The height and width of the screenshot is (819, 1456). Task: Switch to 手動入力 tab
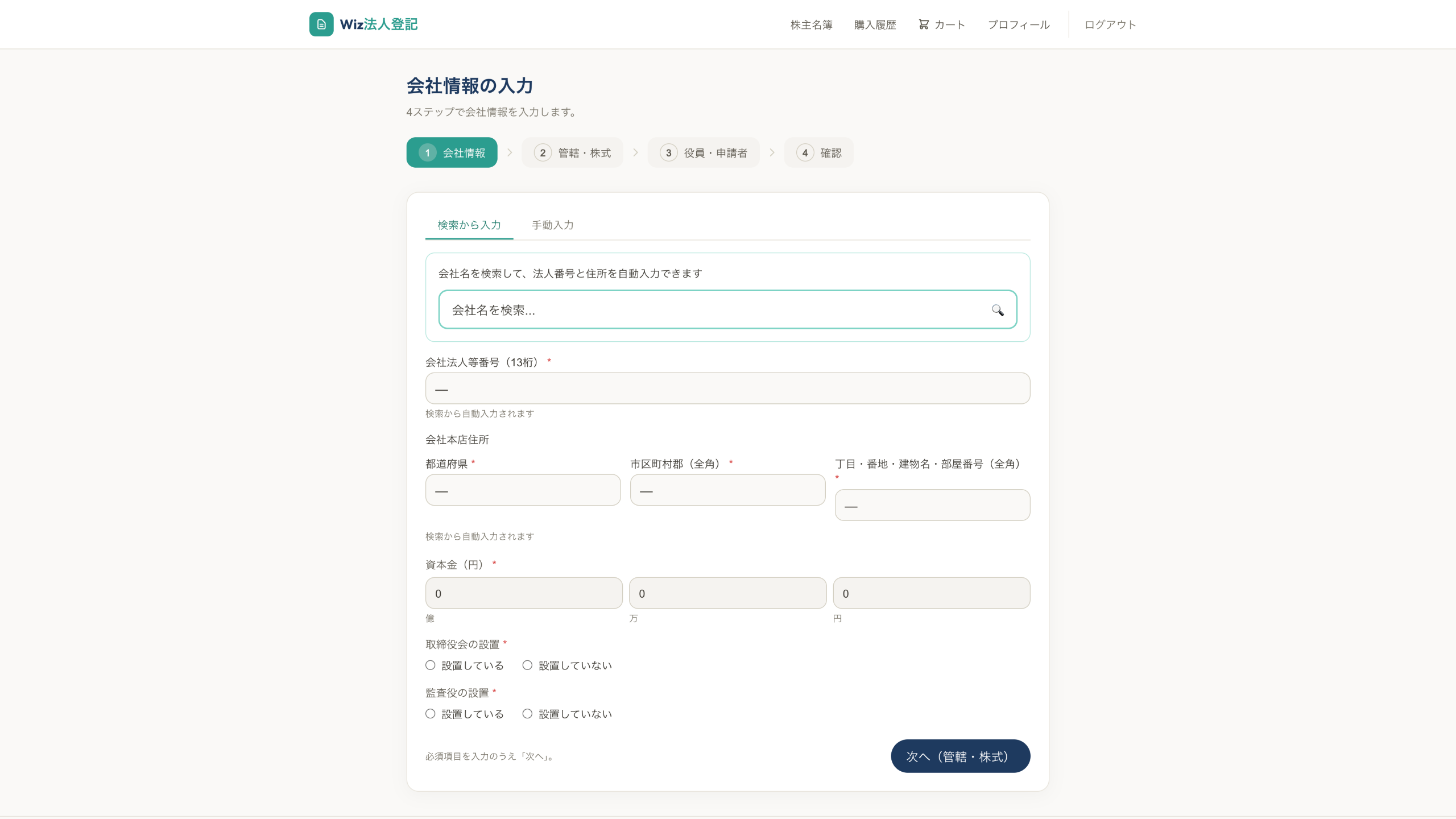pyautogui.click(x=552, y=225)
